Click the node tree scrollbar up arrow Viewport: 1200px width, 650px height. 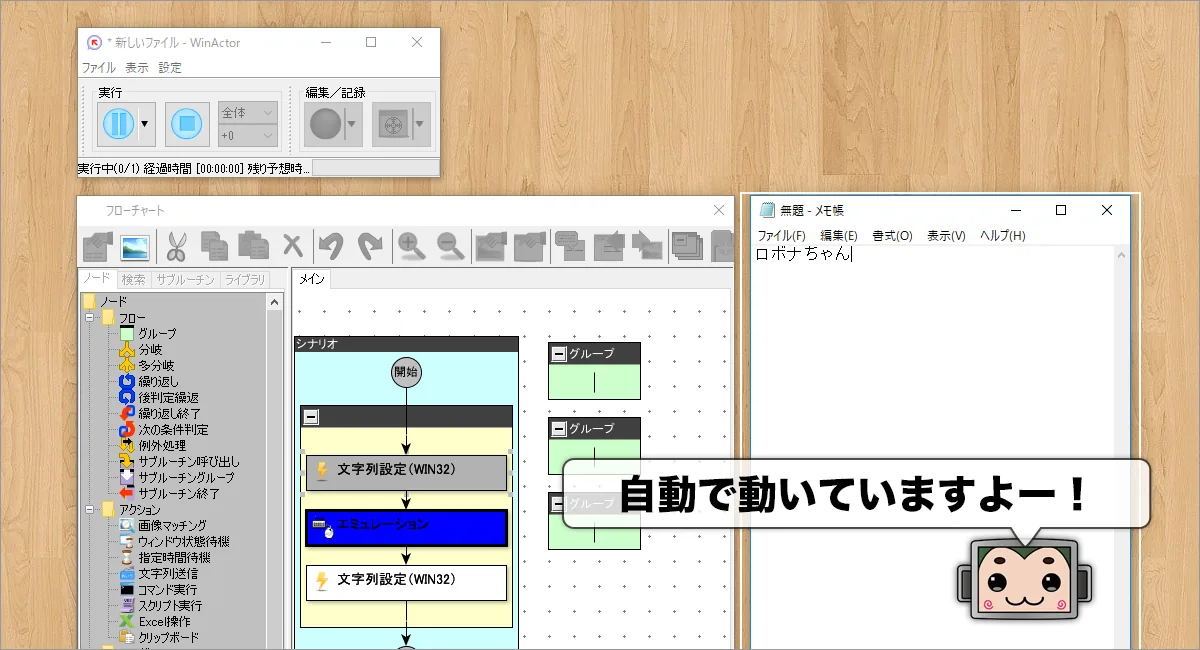click(275, 301)
